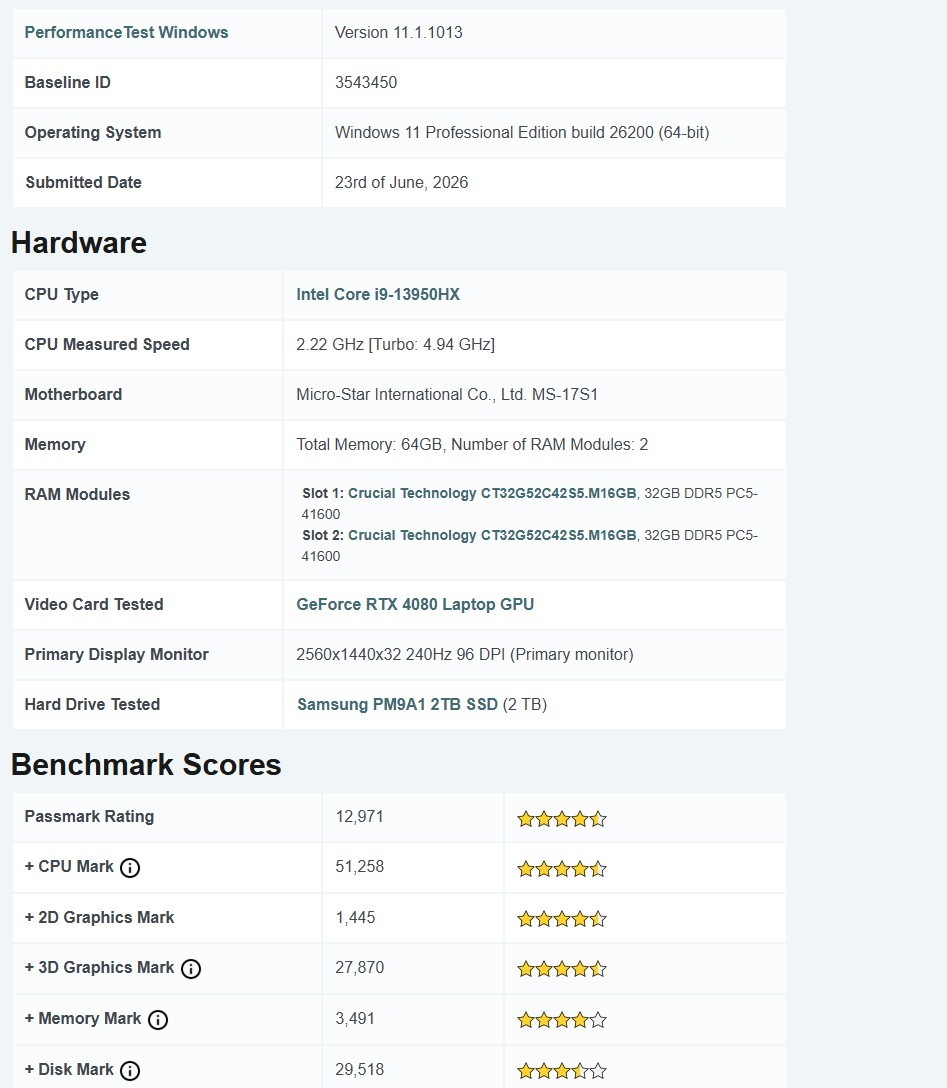Image resolution: width=947 pixels, height=1088 pixels.
Task: Open the Disk Mark info icon
Action: point(130,1071)
